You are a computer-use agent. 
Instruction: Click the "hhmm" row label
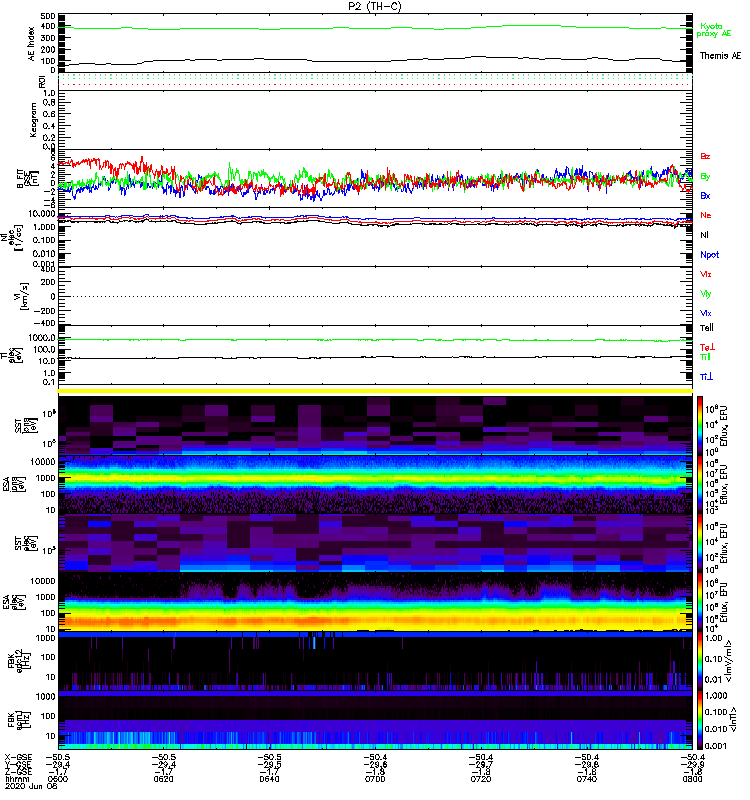coord(16,779)
